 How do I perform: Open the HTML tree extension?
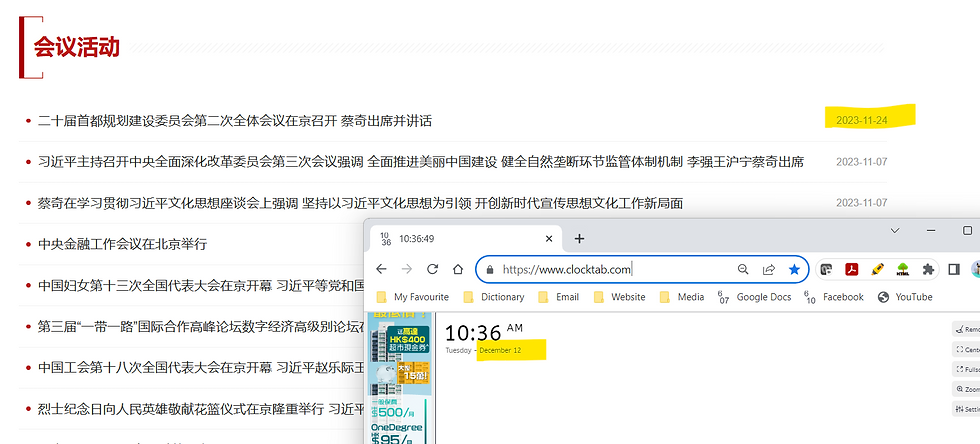click(x=902, y=270)
